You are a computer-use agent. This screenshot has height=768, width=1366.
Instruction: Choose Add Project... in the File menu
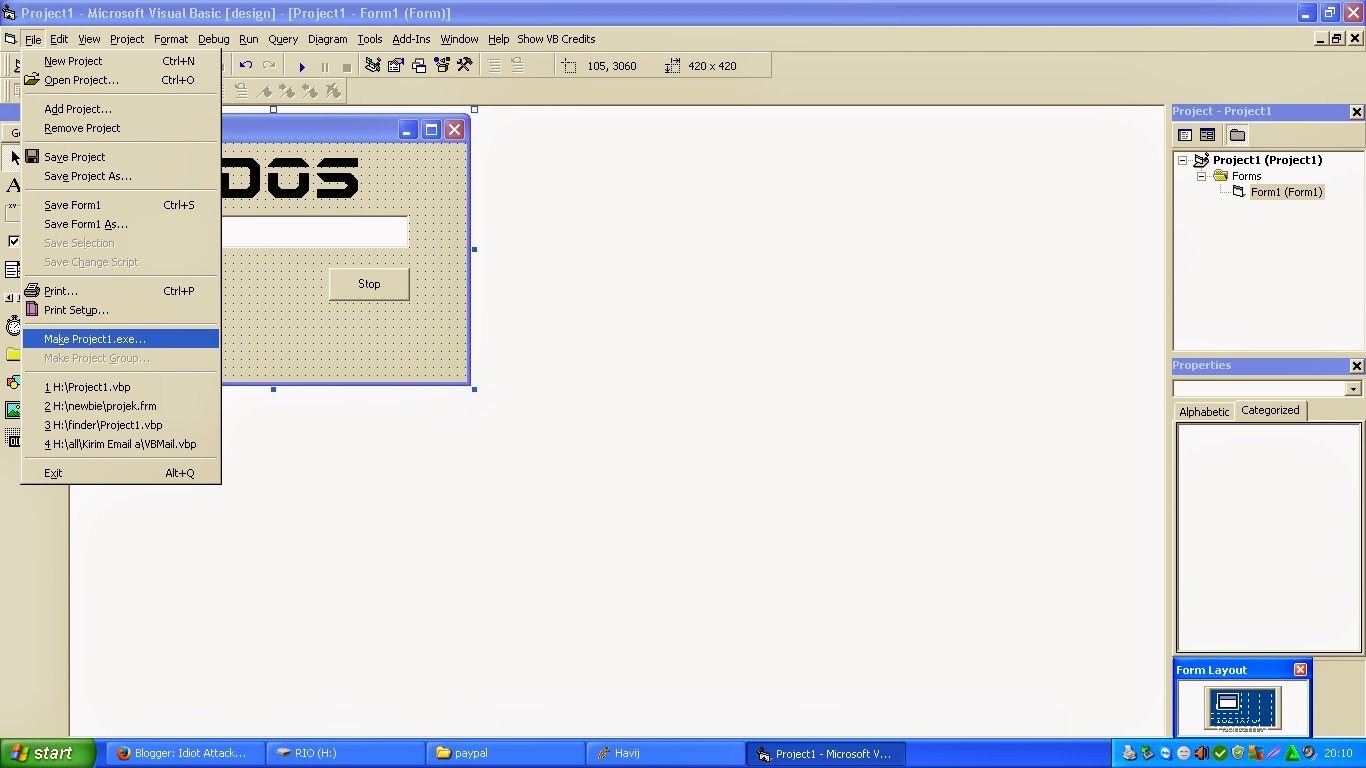pos(120,109)
